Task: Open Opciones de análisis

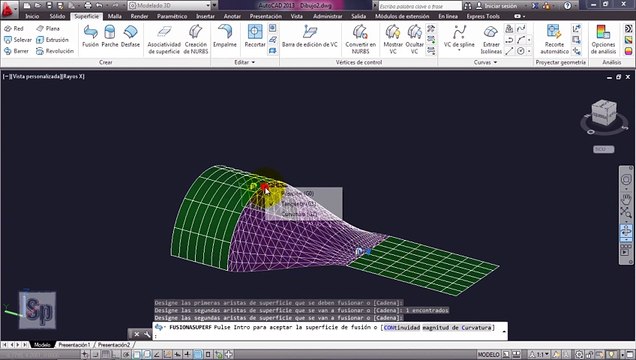Action: [603, 39]
